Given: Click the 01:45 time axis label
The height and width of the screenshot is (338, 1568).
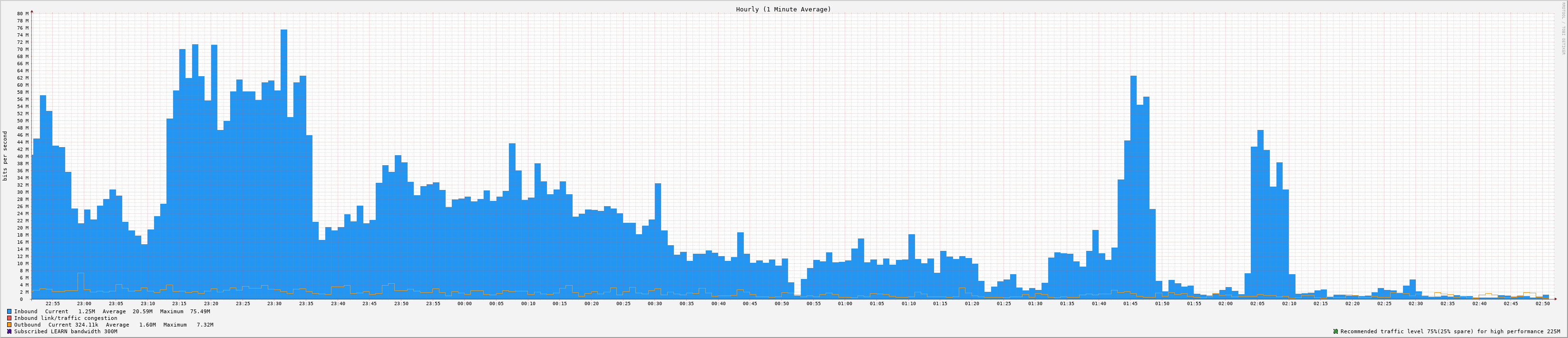Looking at the screenshot, I should [x=1130, y=303].
